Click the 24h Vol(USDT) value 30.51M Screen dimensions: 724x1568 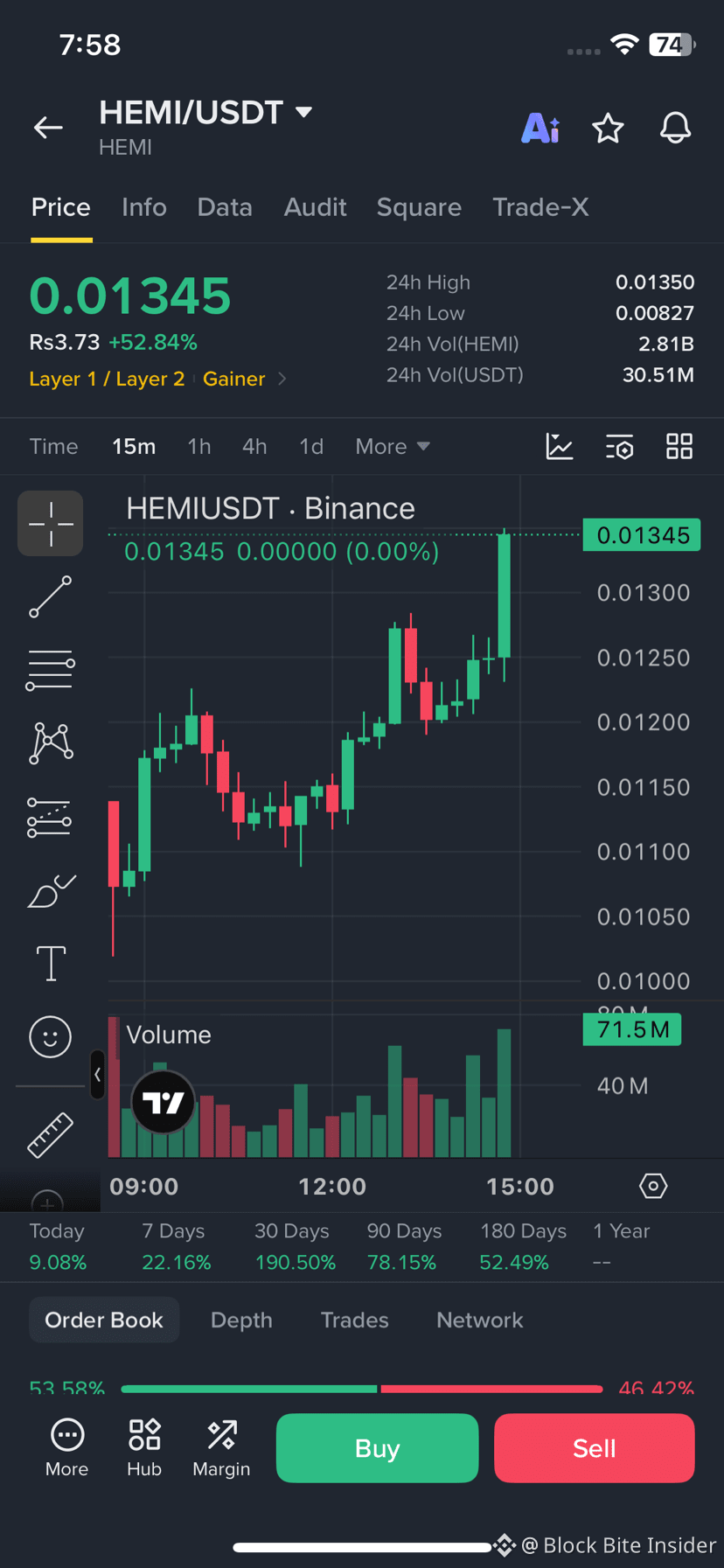[x=658, y=375]
